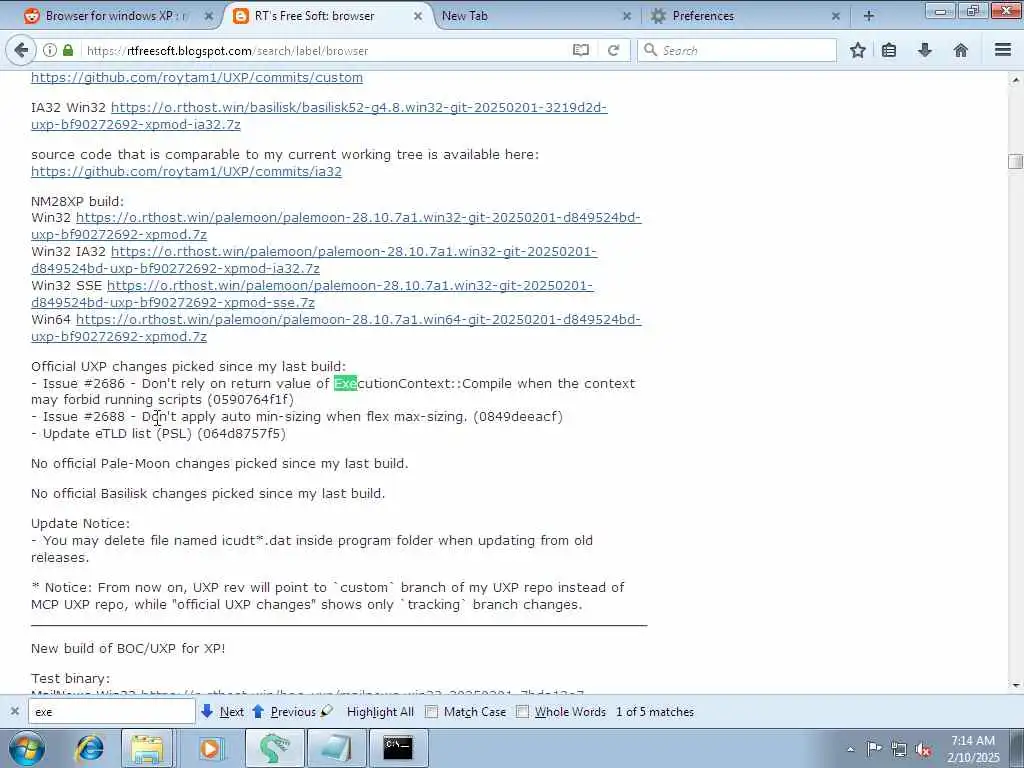This screenshot has width=1024, height=768.
Task: Bookmark this page with the star icon
Action: coord(857,50)
